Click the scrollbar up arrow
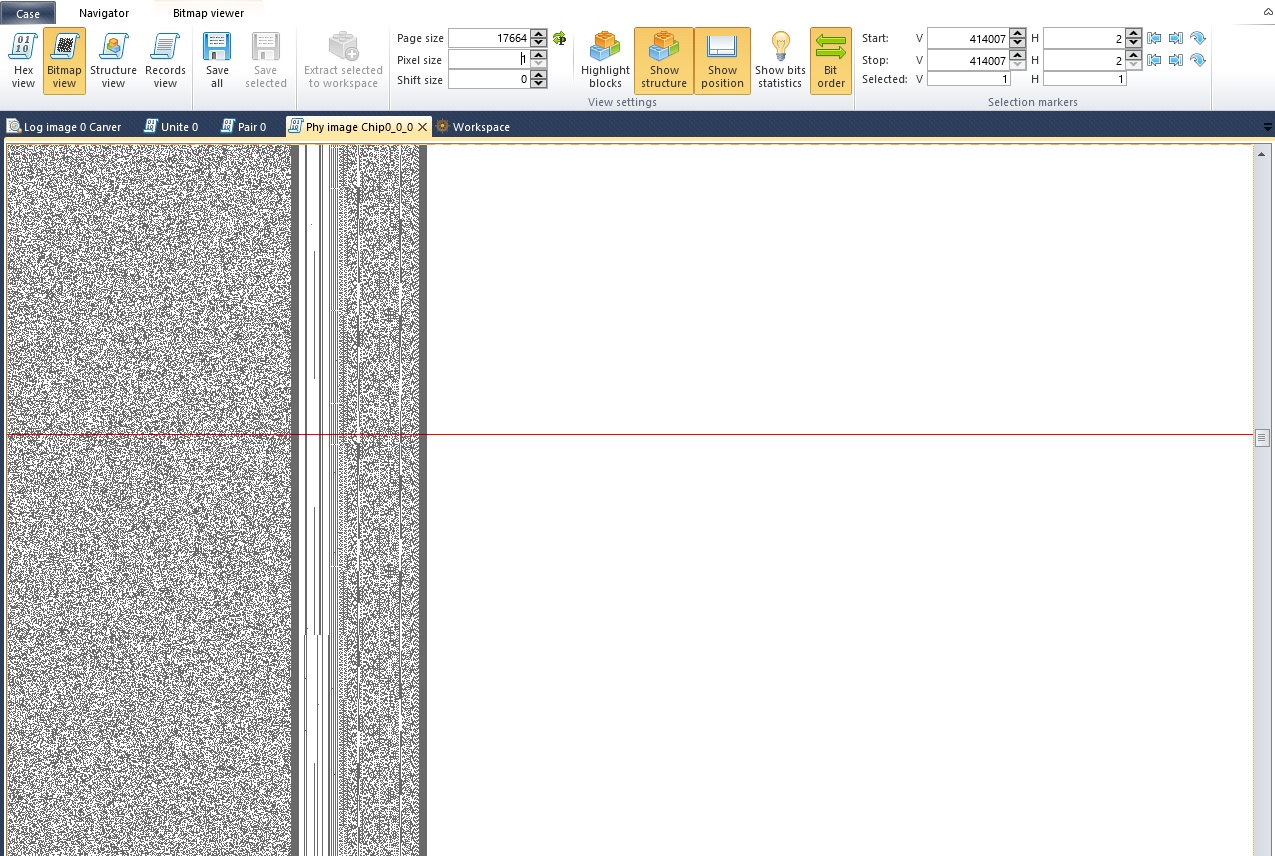This screenshot has width=1275, height=856. pyautogui.click(x=1262, y=153)
